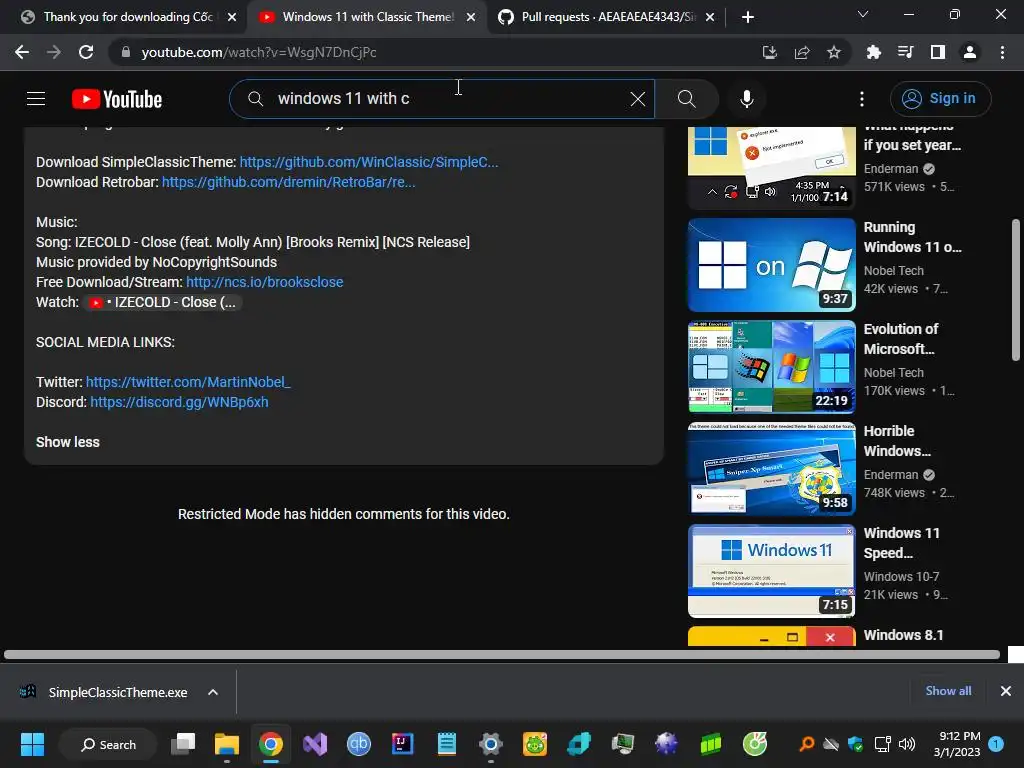Open YouTube settings three-dot menu
The width and height of the screenshot is (1024, 768).
[861, 99]
